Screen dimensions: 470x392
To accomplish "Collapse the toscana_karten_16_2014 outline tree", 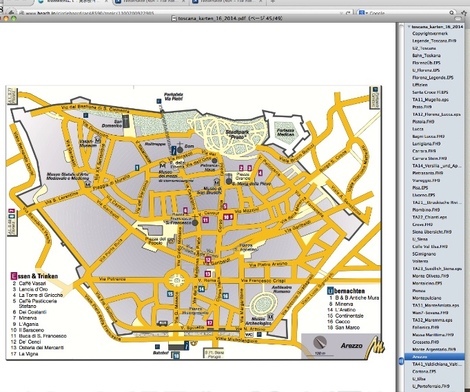I will click(x=409, y=27).
